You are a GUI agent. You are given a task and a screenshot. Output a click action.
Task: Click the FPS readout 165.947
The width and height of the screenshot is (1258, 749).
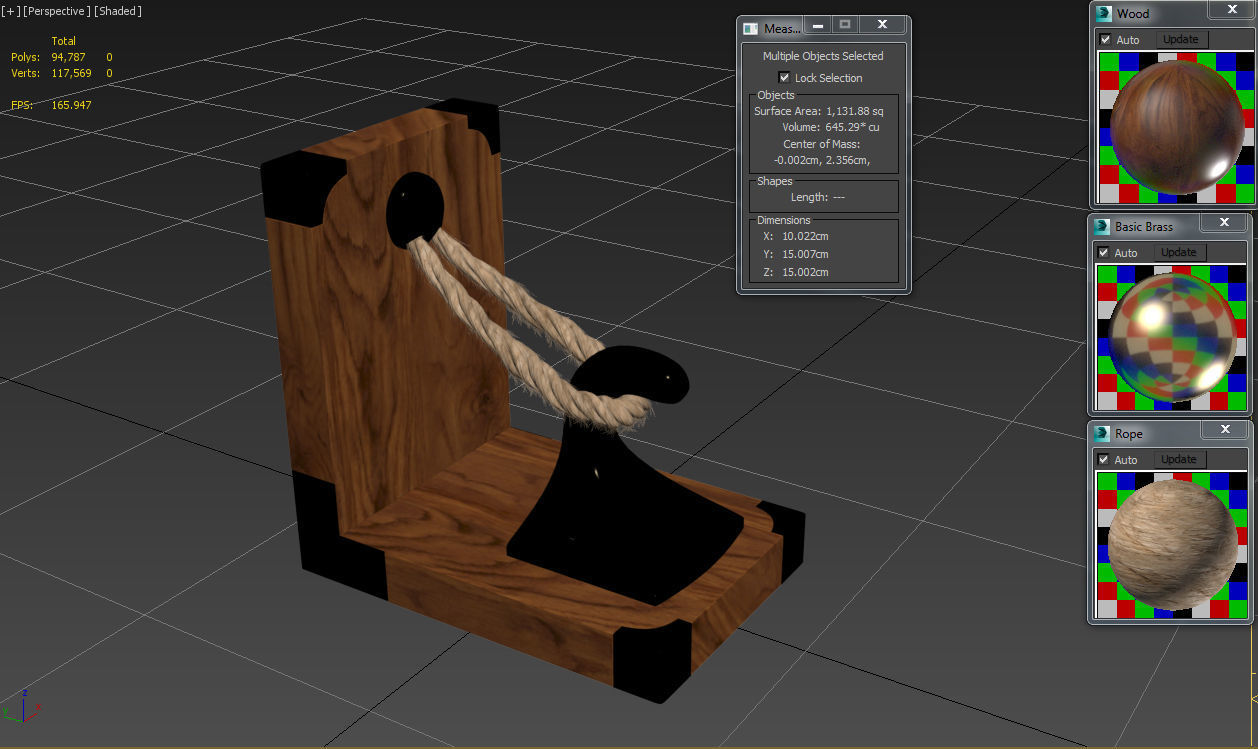tap(71, 105)
